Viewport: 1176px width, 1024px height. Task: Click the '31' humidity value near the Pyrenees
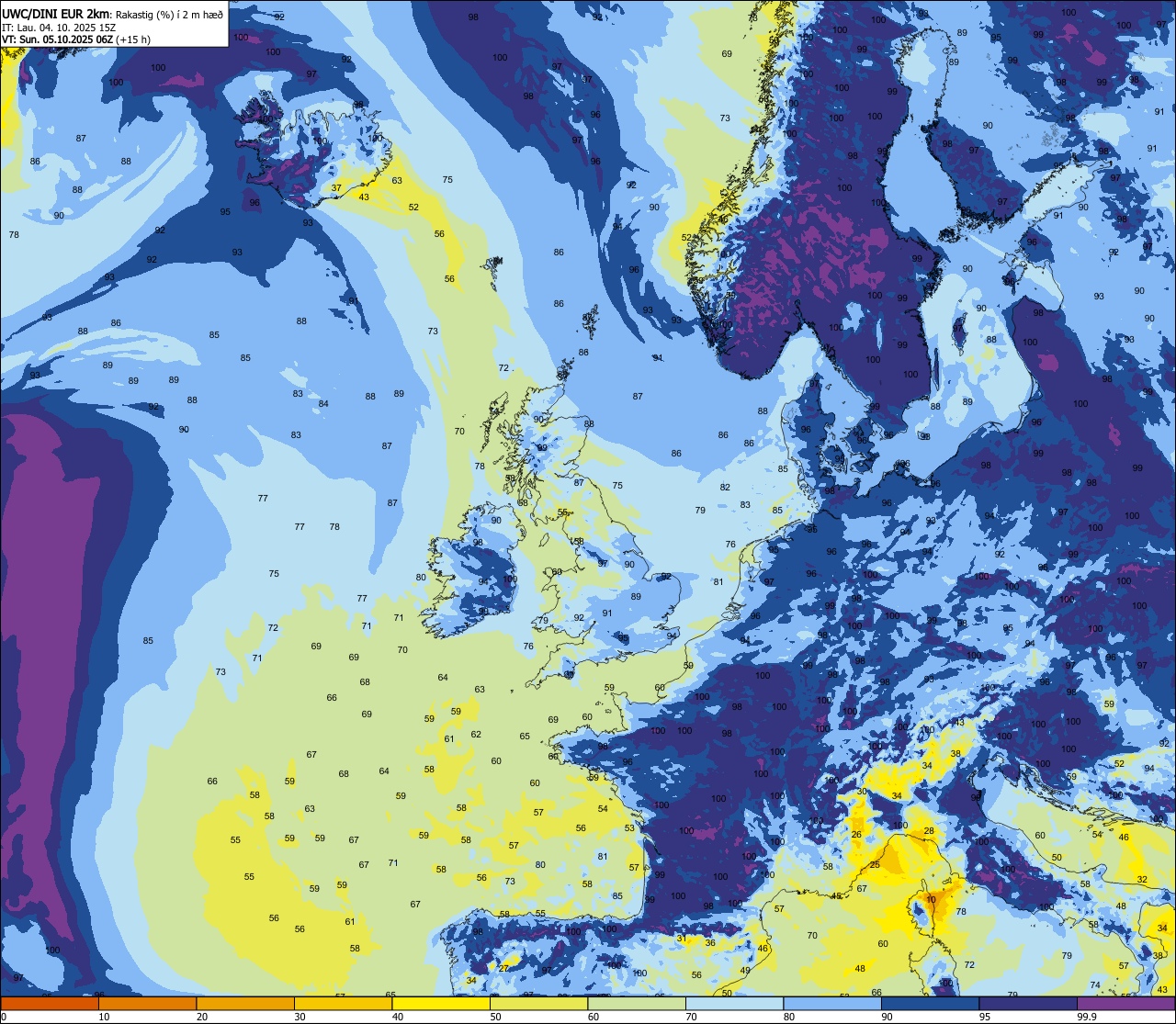tap(682, 939)
